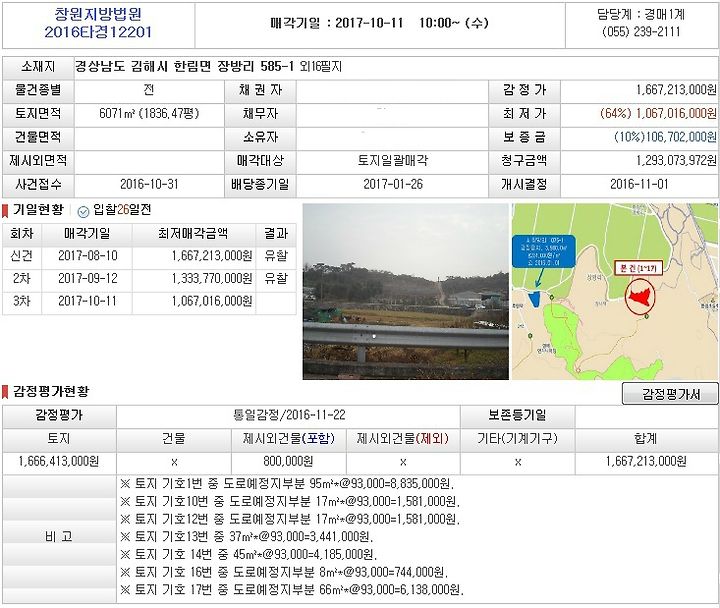Click the 제시외건물(제외) column header
720x608 pixels.
point(403,439)
